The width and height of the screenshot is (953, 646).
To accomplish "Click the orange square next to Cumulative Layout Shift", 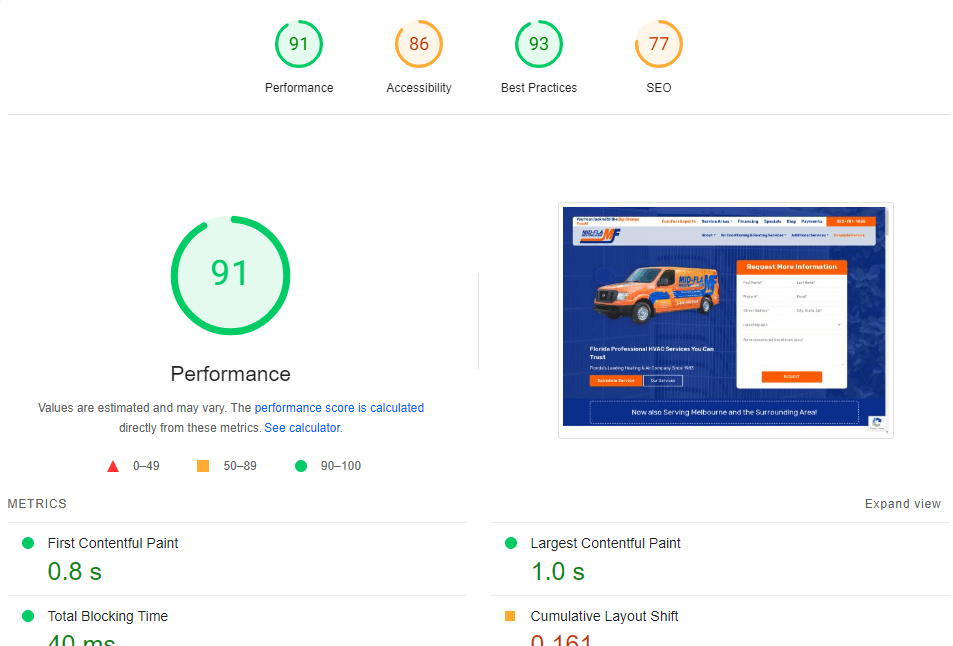I will click(x=510, y=616).
